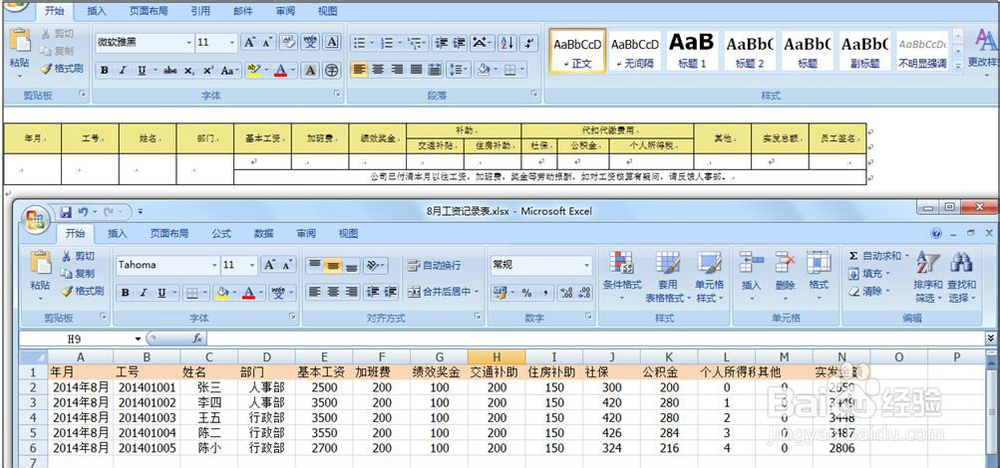
Task: Apply strikethrough in the Word font group
Action: coord(170,70)
